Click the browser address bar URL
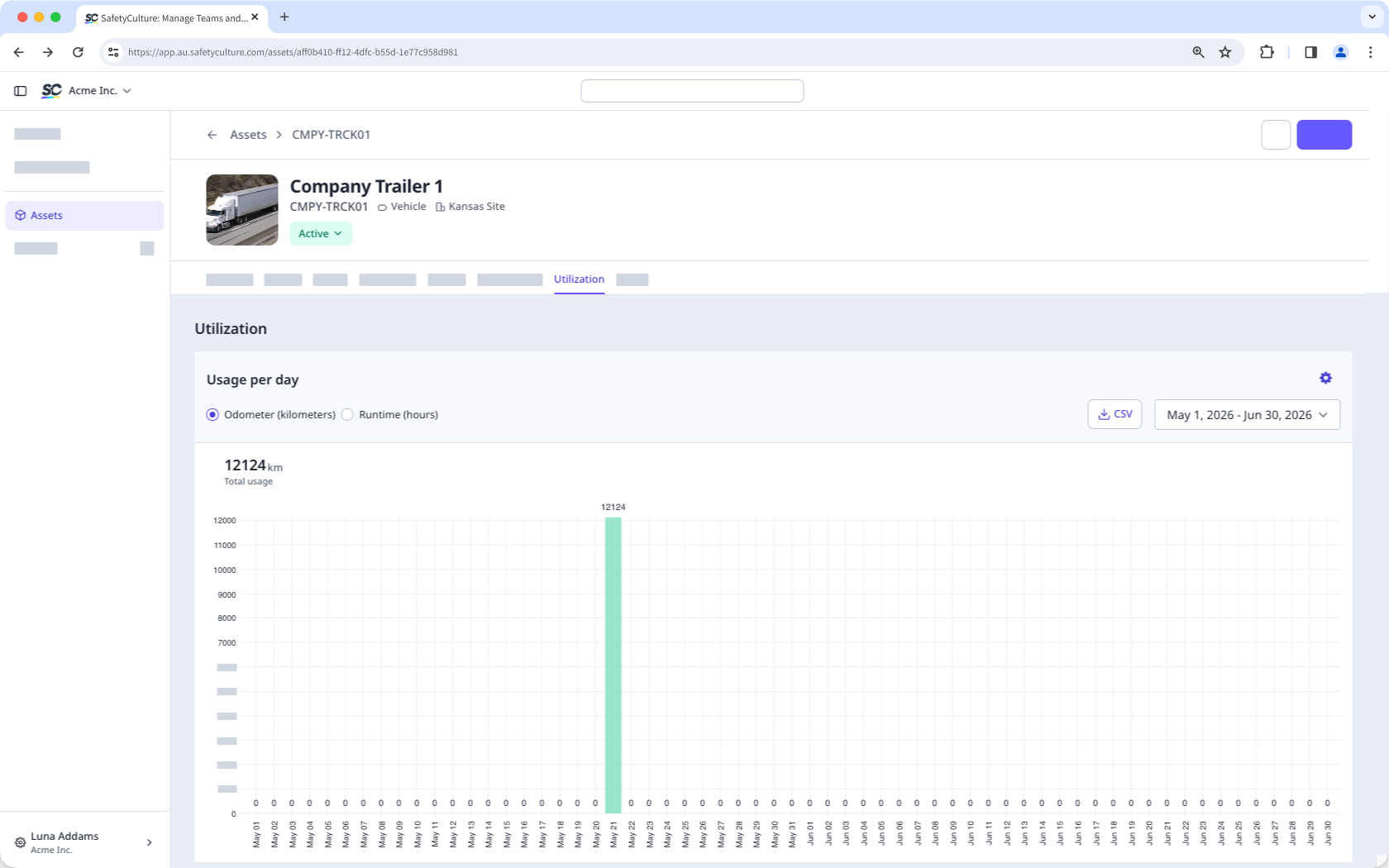This screenshot has width=1389, height=868. tap(293, 52)
